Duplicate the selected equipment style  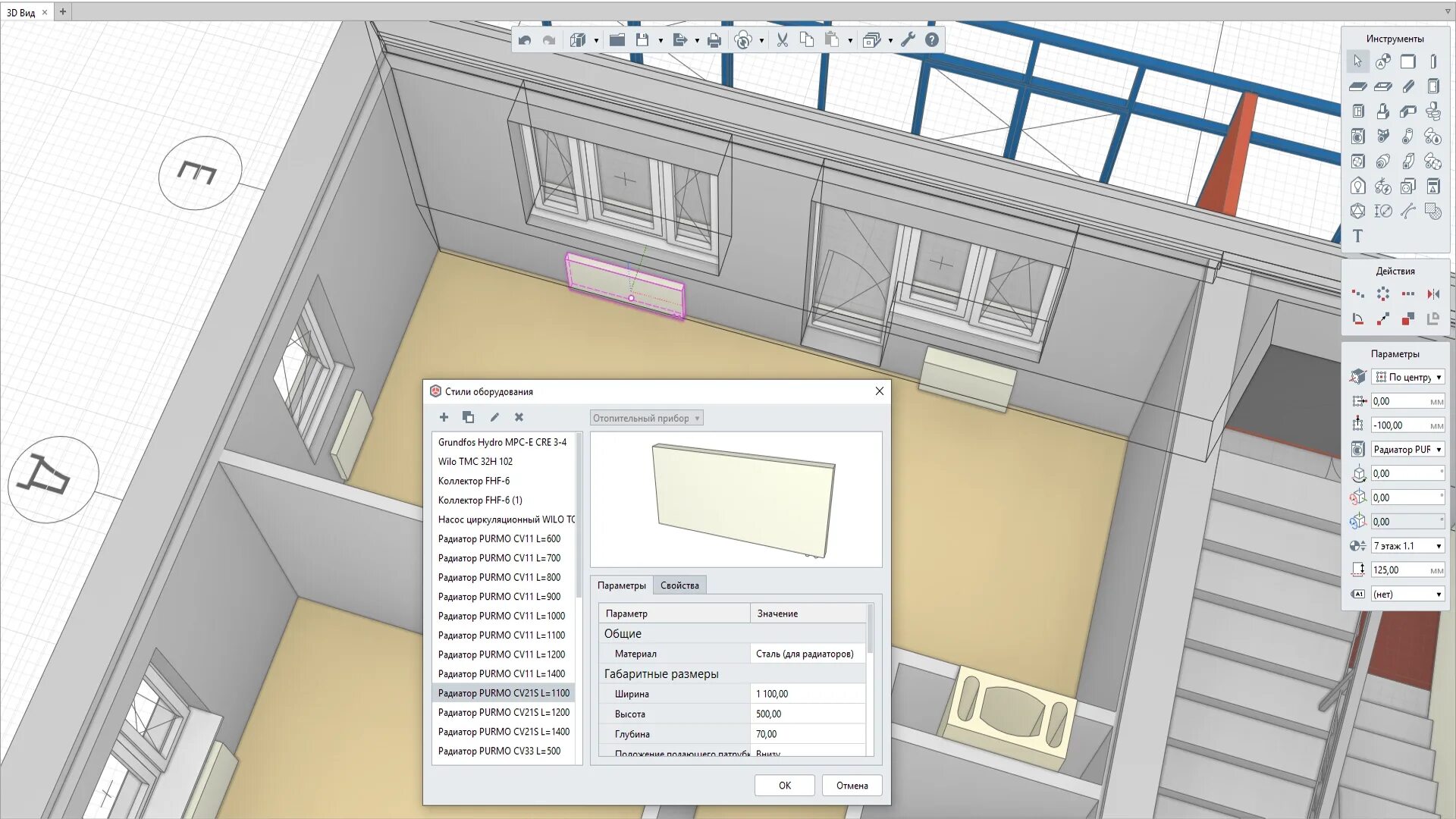(x=468, y=417)
